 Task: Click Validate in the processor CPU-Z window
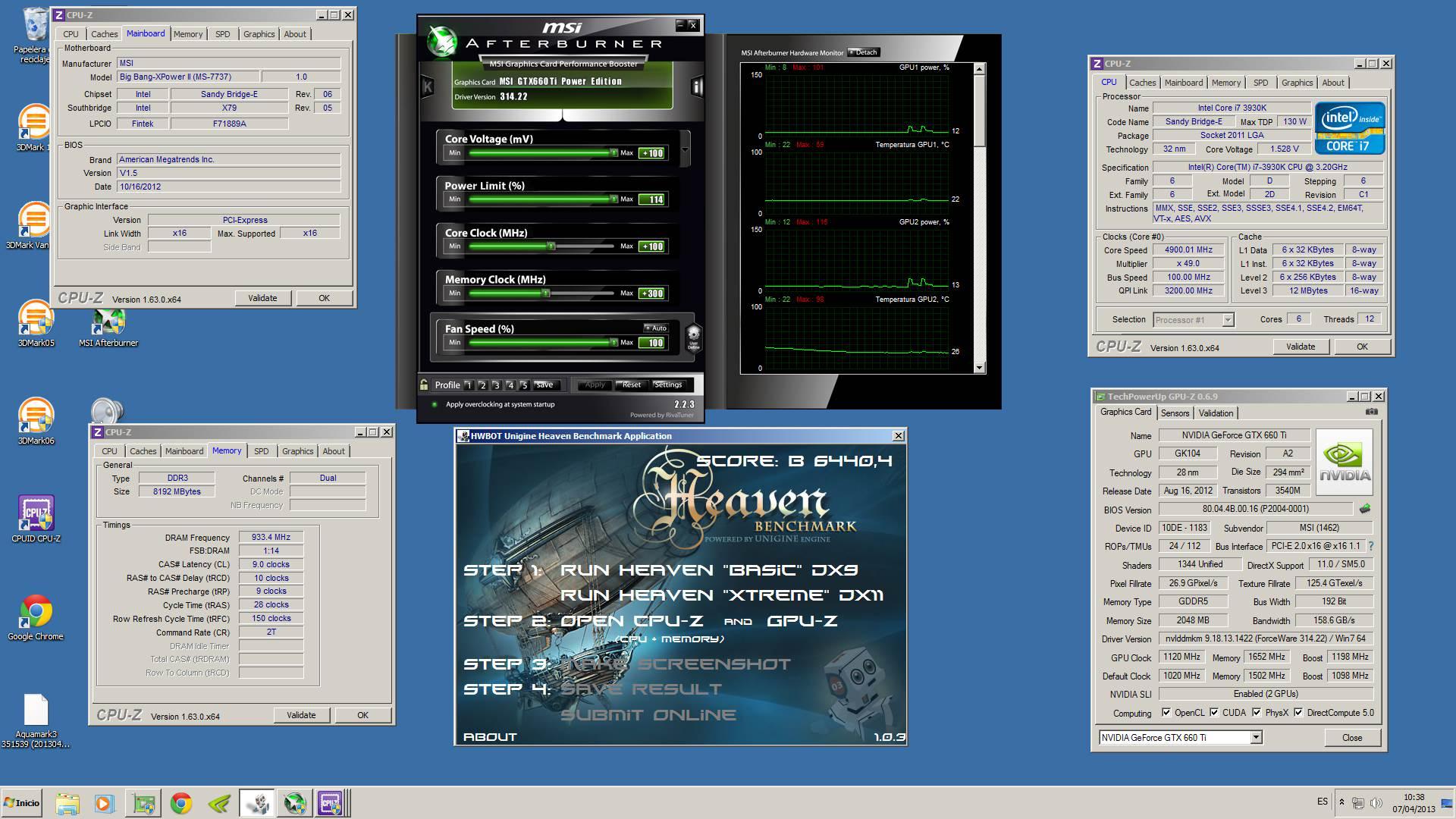point(1301,347)
